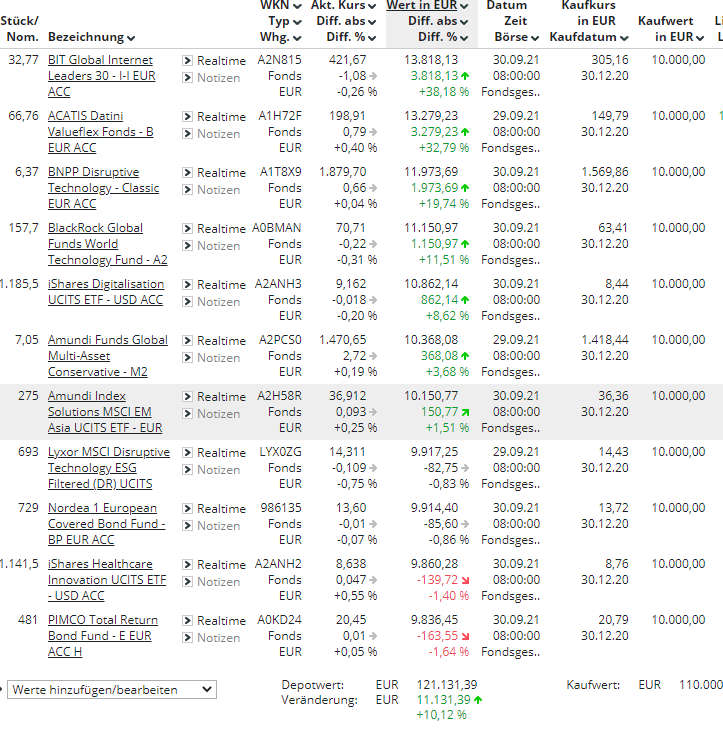This screenshot has width=723, height=734.
Task: Open Realtime arrow icon for iShares Digitalisation
Action: 187,285
